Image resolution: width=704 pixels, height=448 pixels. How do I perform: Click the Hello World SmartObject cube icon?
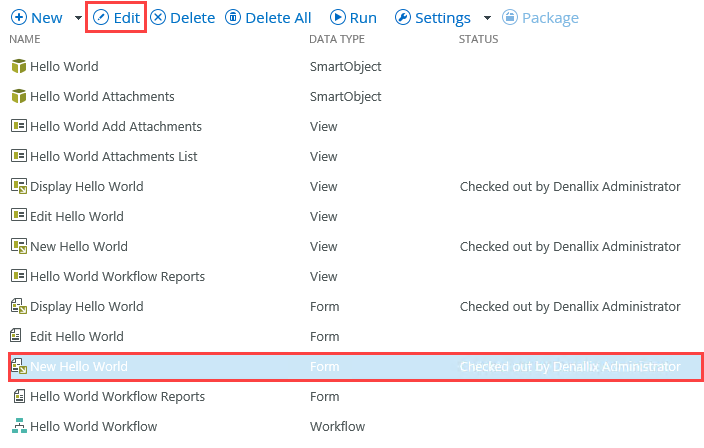17,67
